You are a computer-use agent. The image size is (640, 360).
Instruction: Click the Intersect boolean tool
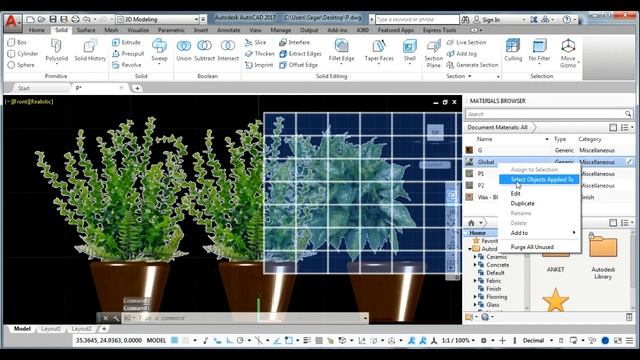point(228,51)
